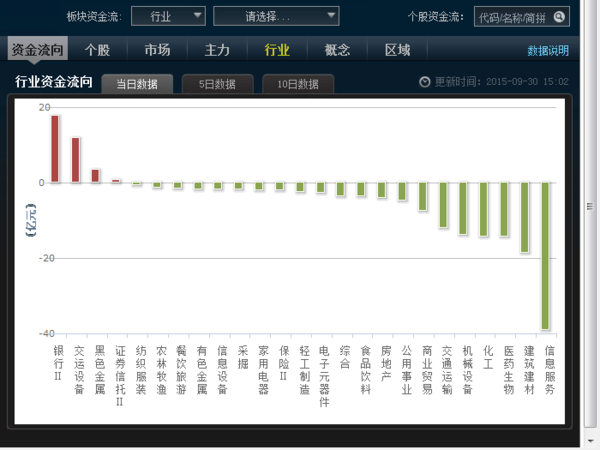Switch to the 个股 tab

[98, 50]
